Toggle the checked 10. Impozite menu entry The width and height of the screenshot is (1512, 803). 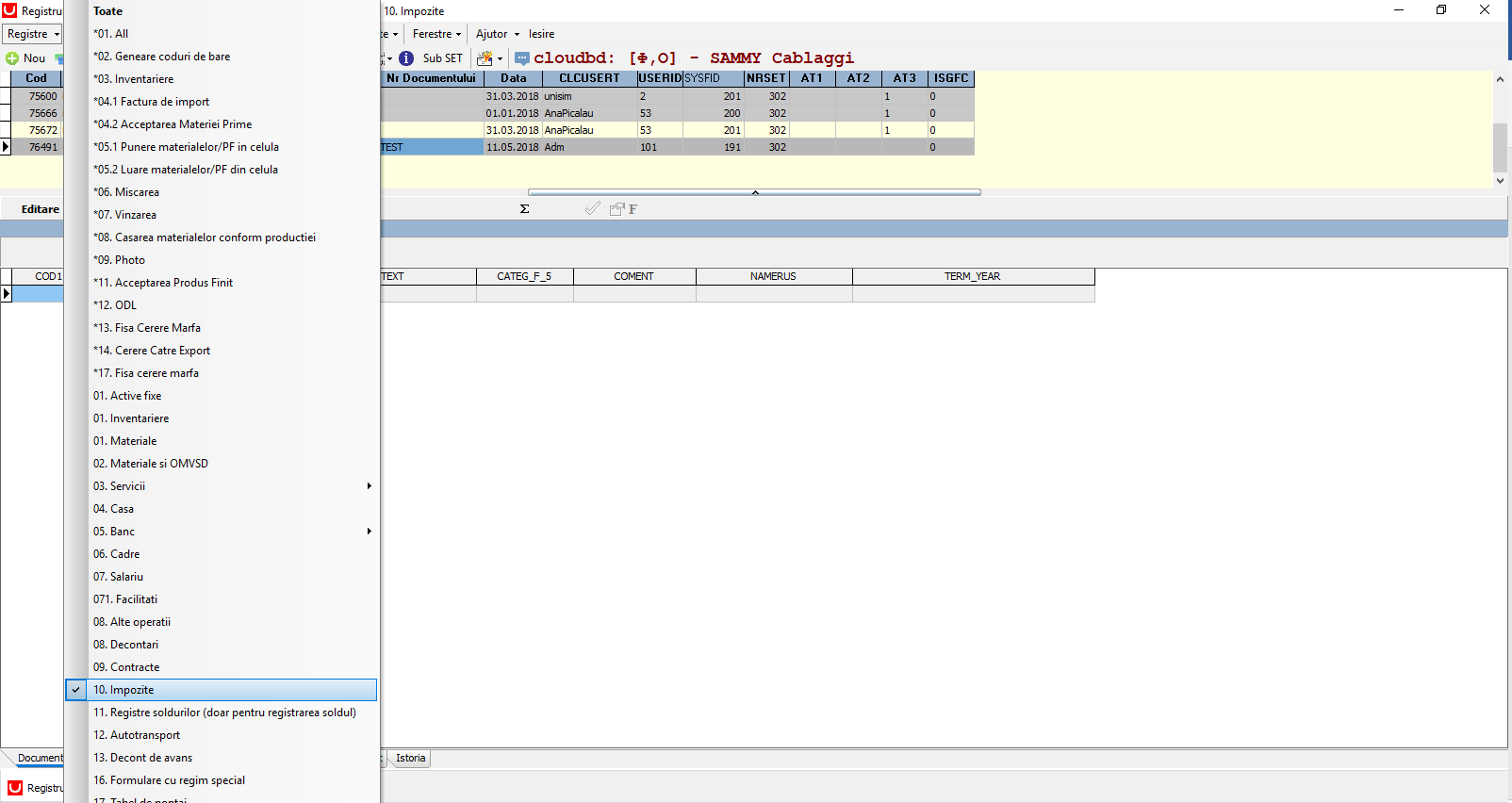(x=222, y=690)
